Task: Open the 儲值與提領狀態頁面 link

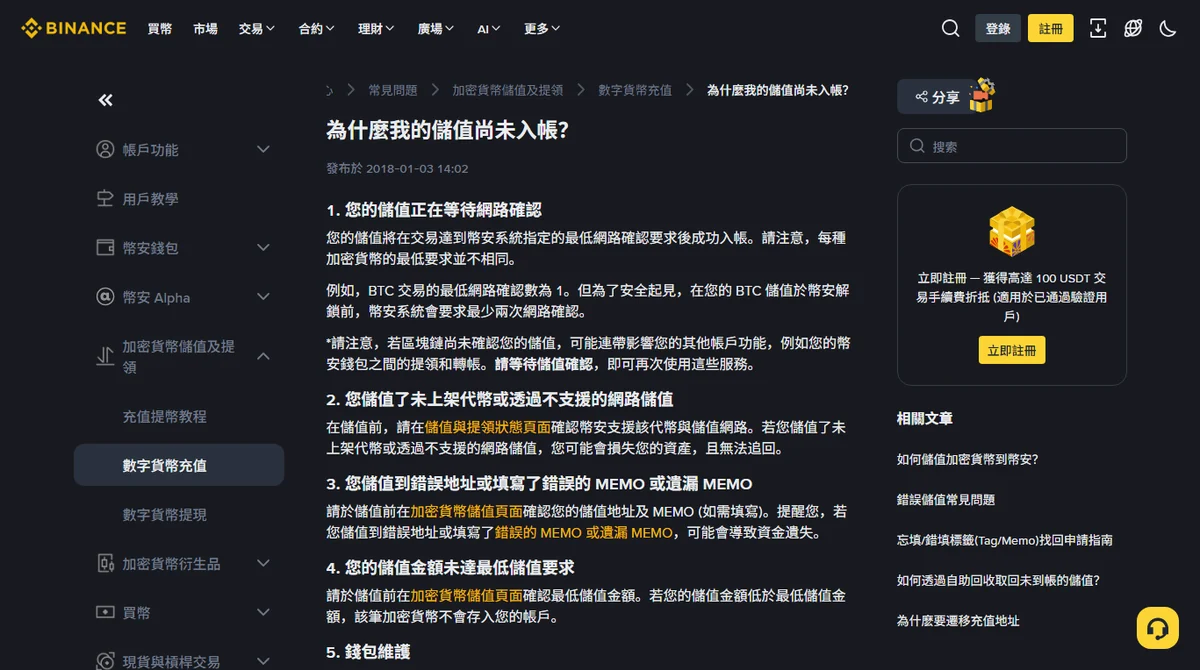Action: pos(488,427)
